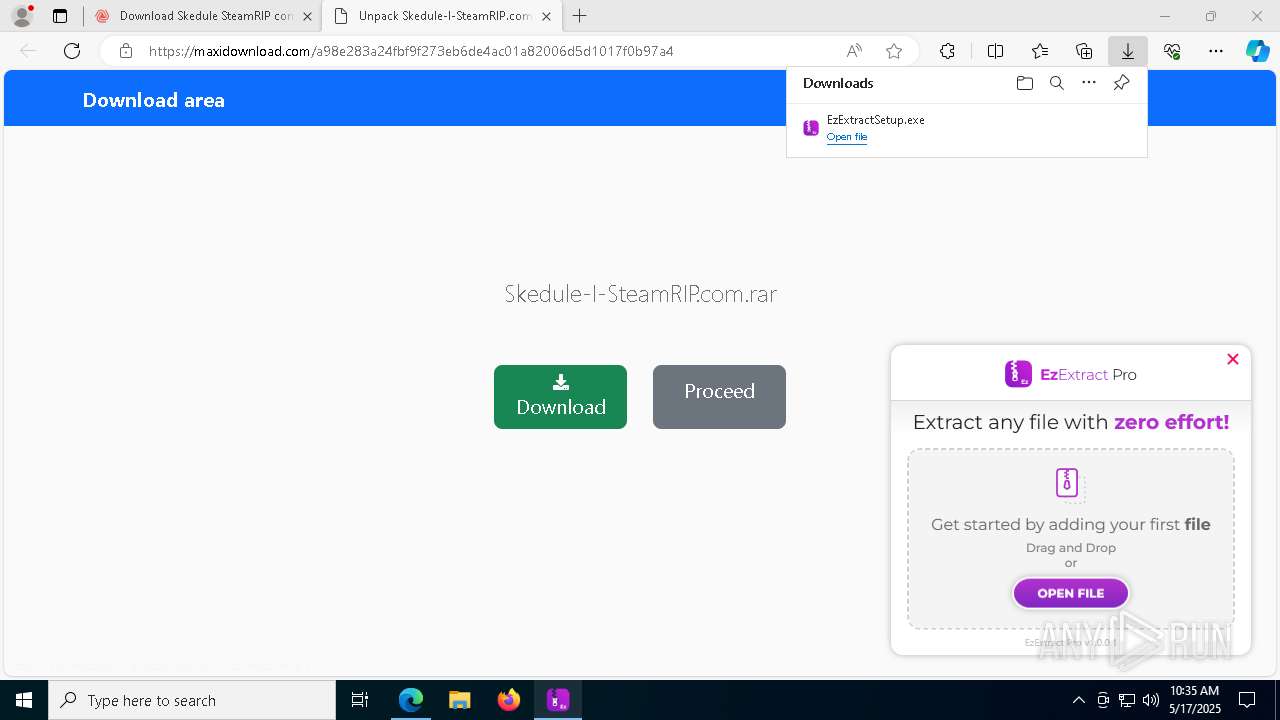
Task: Open the tab actions menu icon
Action: [x=60, y=16]
